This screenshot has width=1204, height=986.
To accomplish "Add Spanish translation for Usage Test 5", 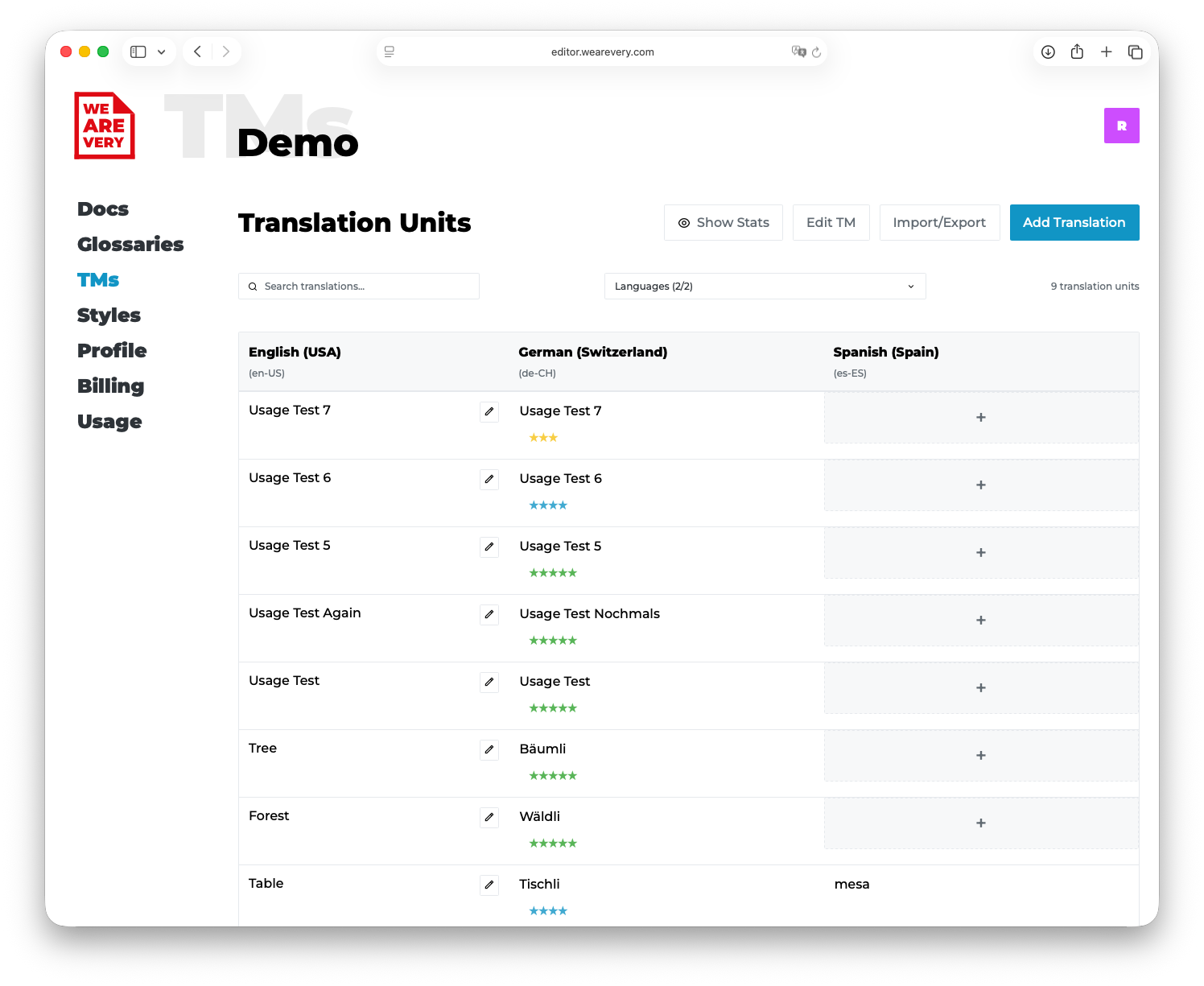I will (981, 553).
